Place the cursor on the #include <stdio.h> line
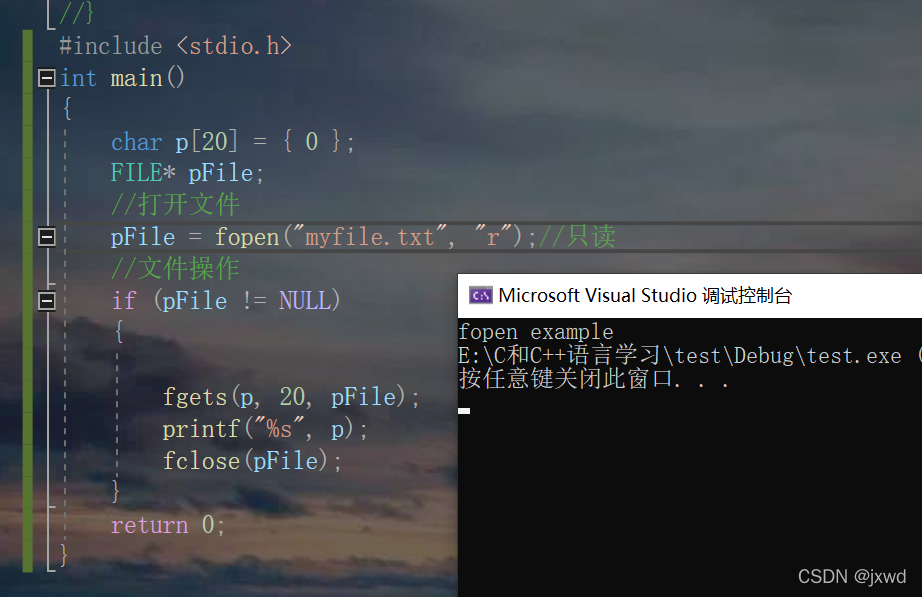 pyautogui.click(x=175, y=46)
